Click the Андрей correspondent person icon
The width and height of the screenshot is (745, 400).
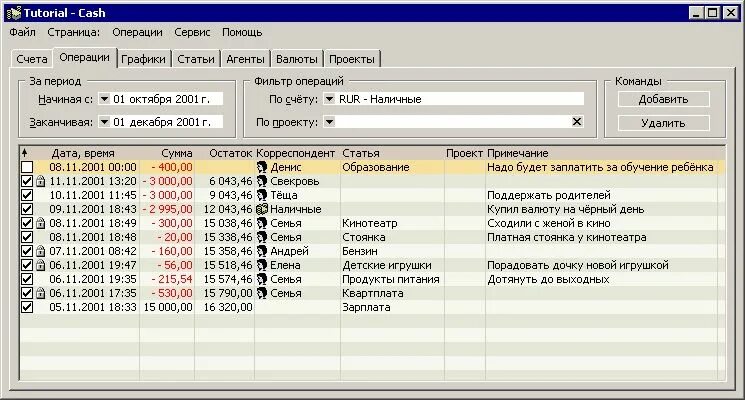coord(262,251)
